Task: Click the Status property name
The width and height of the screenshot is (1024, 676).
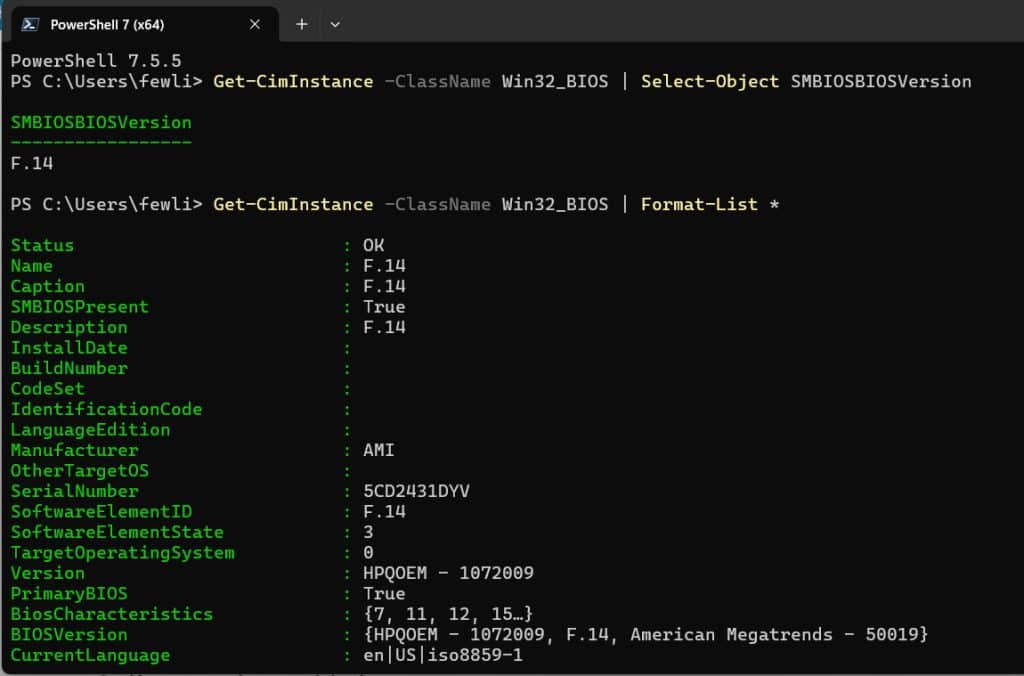Action: (x=42, y=246)
